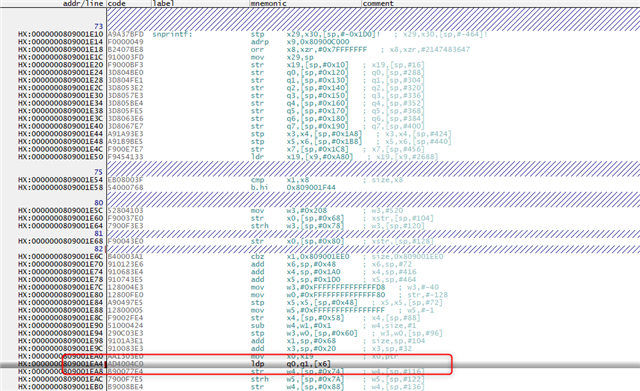The height and width of the screenshot is (391, 640).
Task: Click operand w3,w0,[sp,#0x60]
Action: point(322,333)
